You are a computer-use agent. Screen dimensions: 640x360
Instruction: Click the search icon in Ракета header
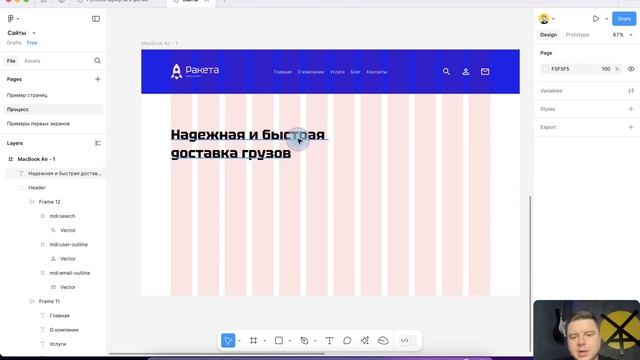pos(447,72)
